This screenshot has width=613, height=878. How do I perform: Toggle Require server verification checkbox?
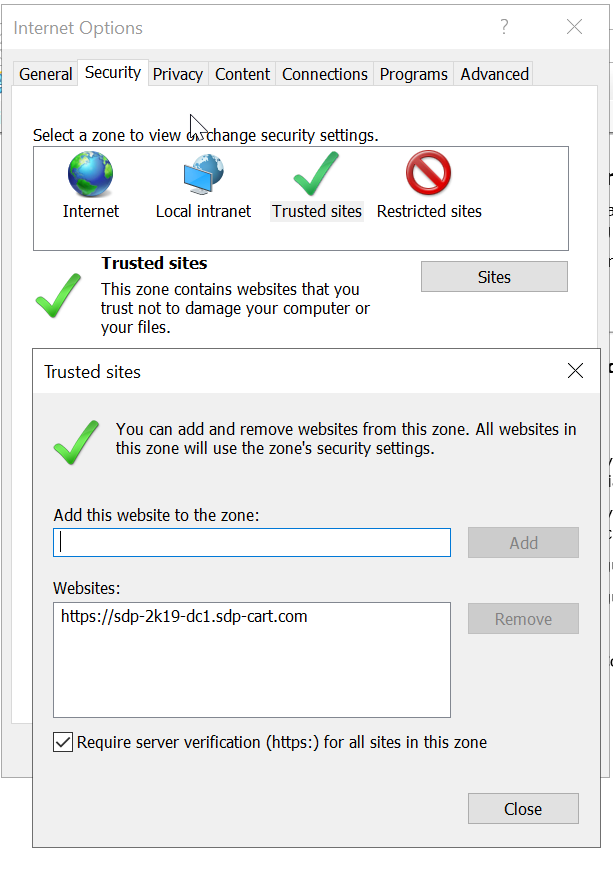(x=63, y=742)
